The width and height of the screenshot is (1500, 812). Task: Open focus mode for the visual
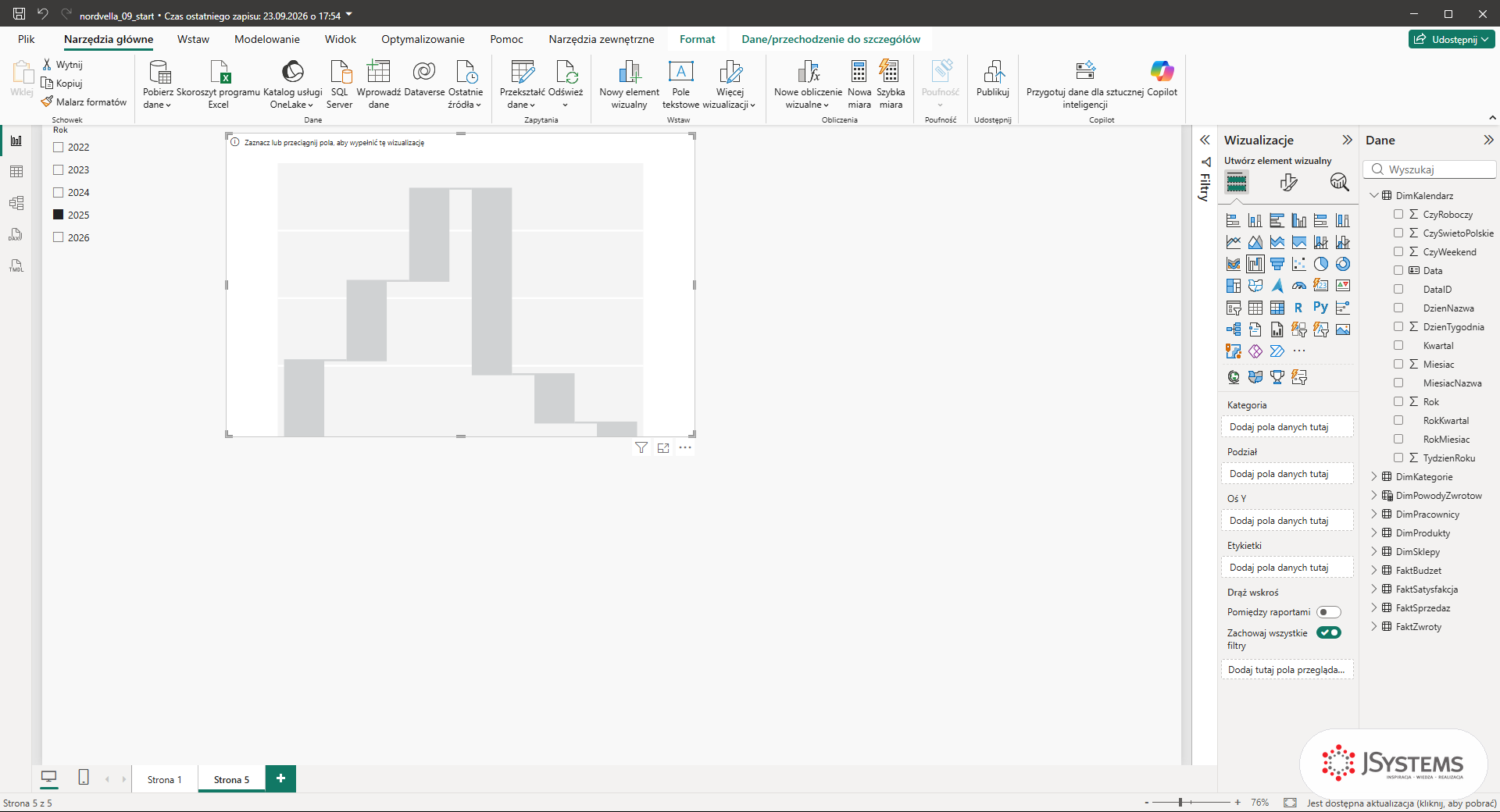(663, 448)
